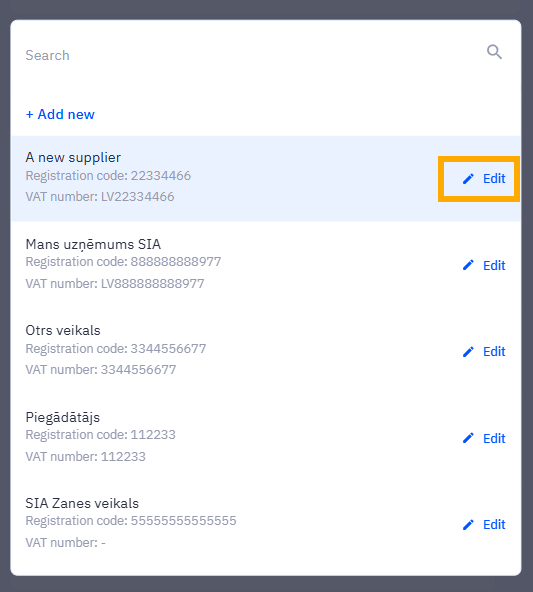Screen dimensions: 533x592
Task: Open Edit for Mans uzņēmums SIA
Action: 484,265
